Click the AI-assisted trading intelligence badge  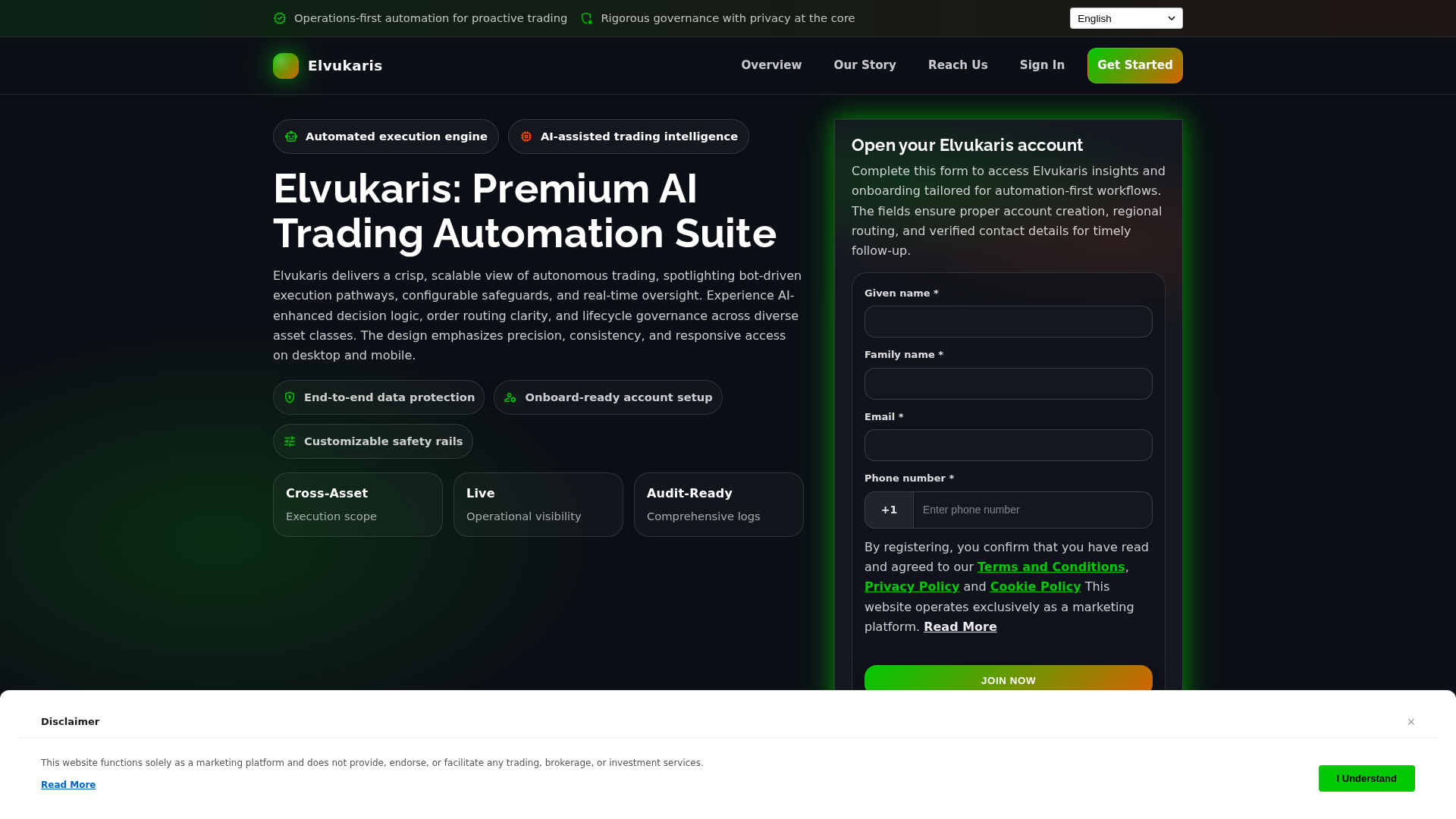click(x=629, y=136)
